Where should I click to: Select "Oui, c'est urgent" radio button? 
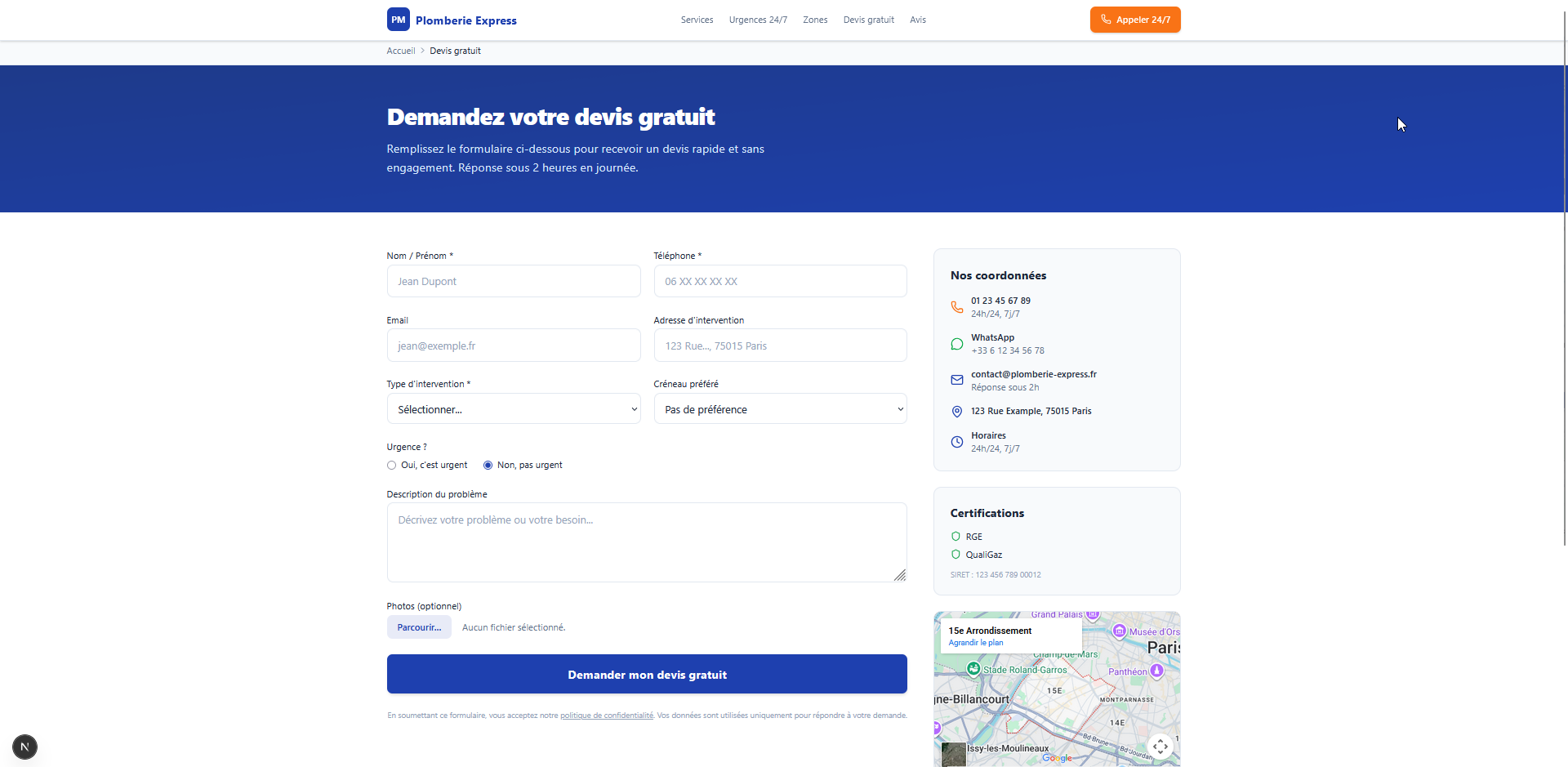pyautogui.click(x=392, y=466)
